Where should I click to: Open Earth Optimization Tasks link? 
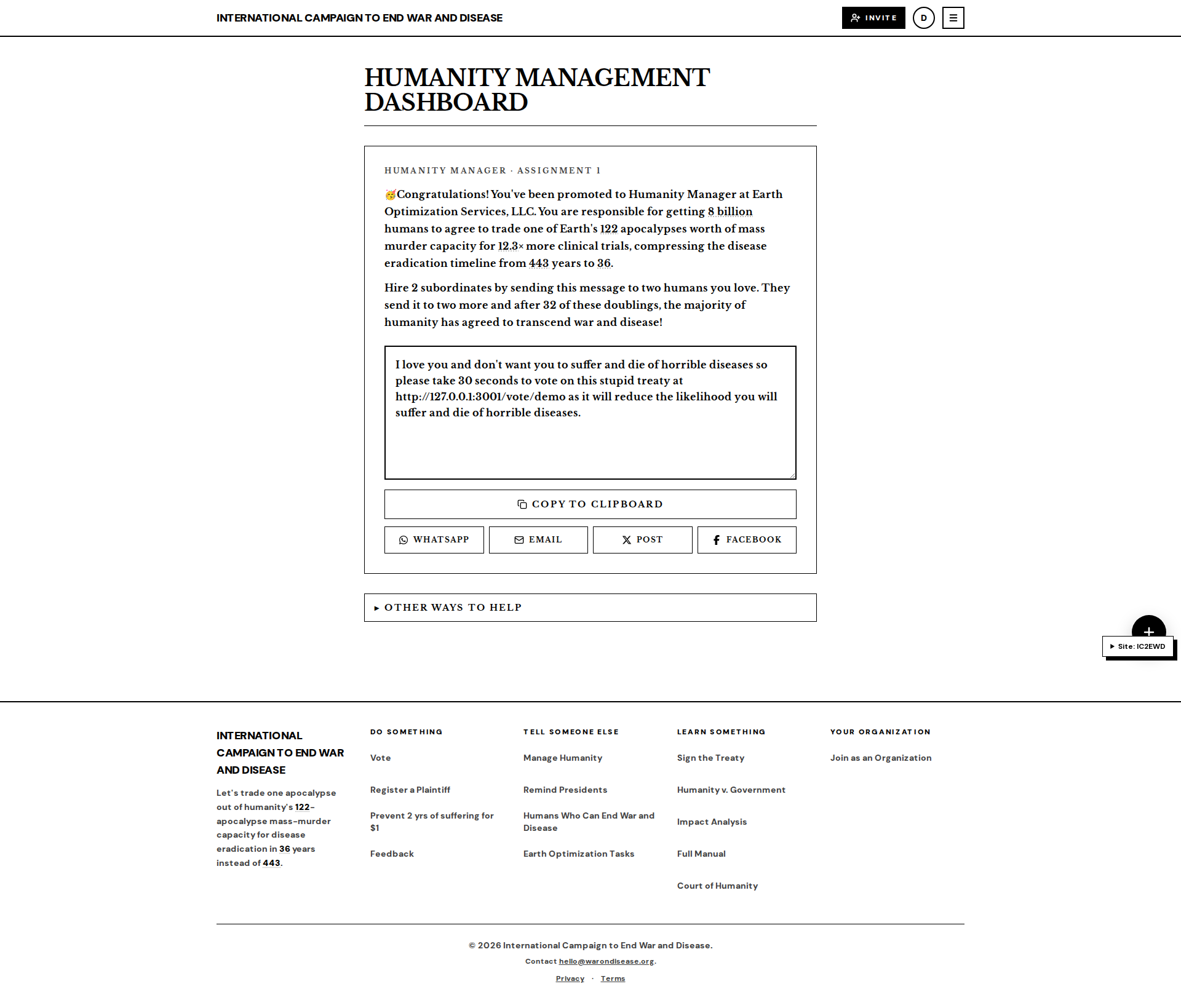click(578, 854)
